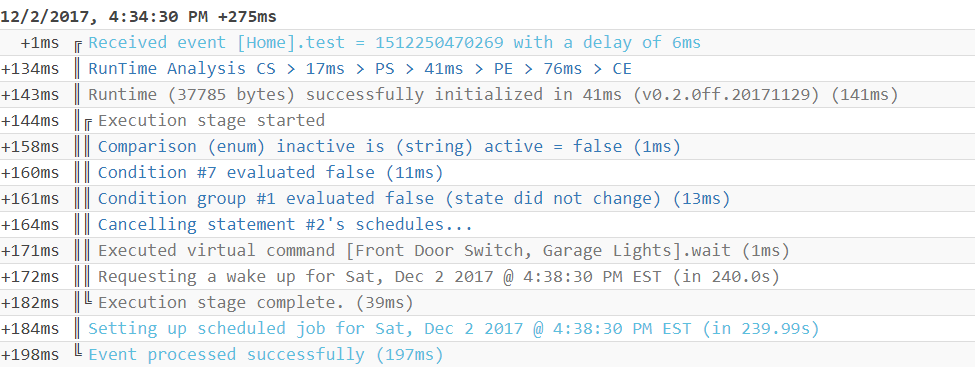Screen dimensions: 975x367
Task: Click the opening bracket beside Received event
Action: click(78, 44)
